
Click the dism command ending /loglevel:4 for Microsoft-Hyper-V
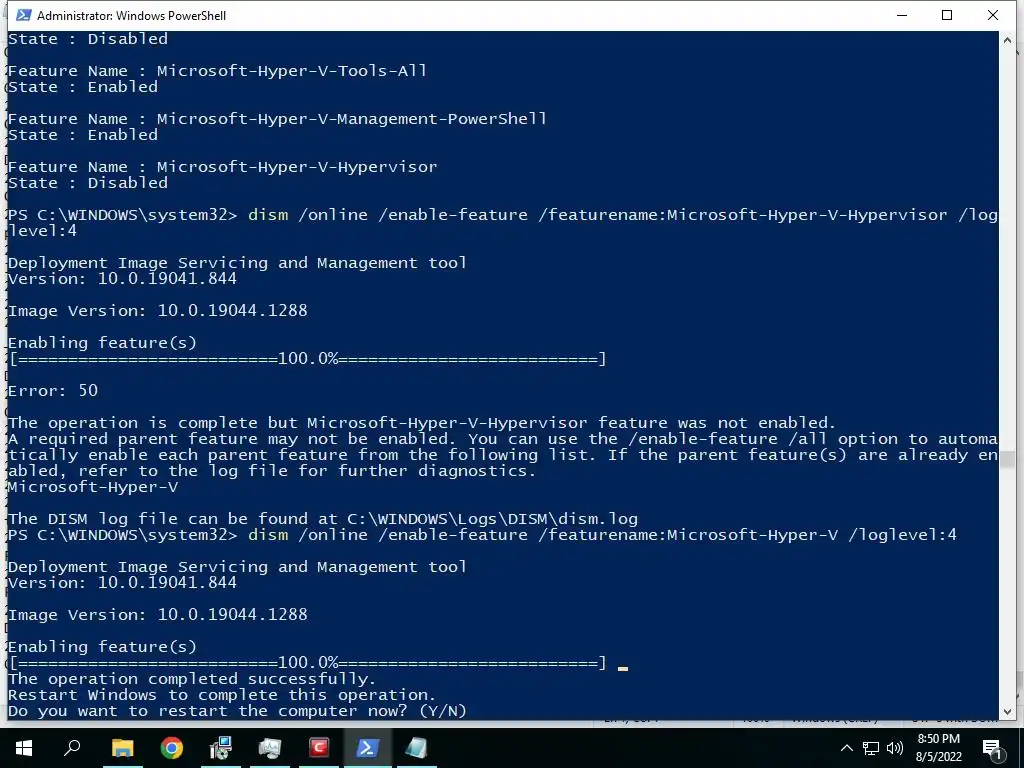[602, 535]
